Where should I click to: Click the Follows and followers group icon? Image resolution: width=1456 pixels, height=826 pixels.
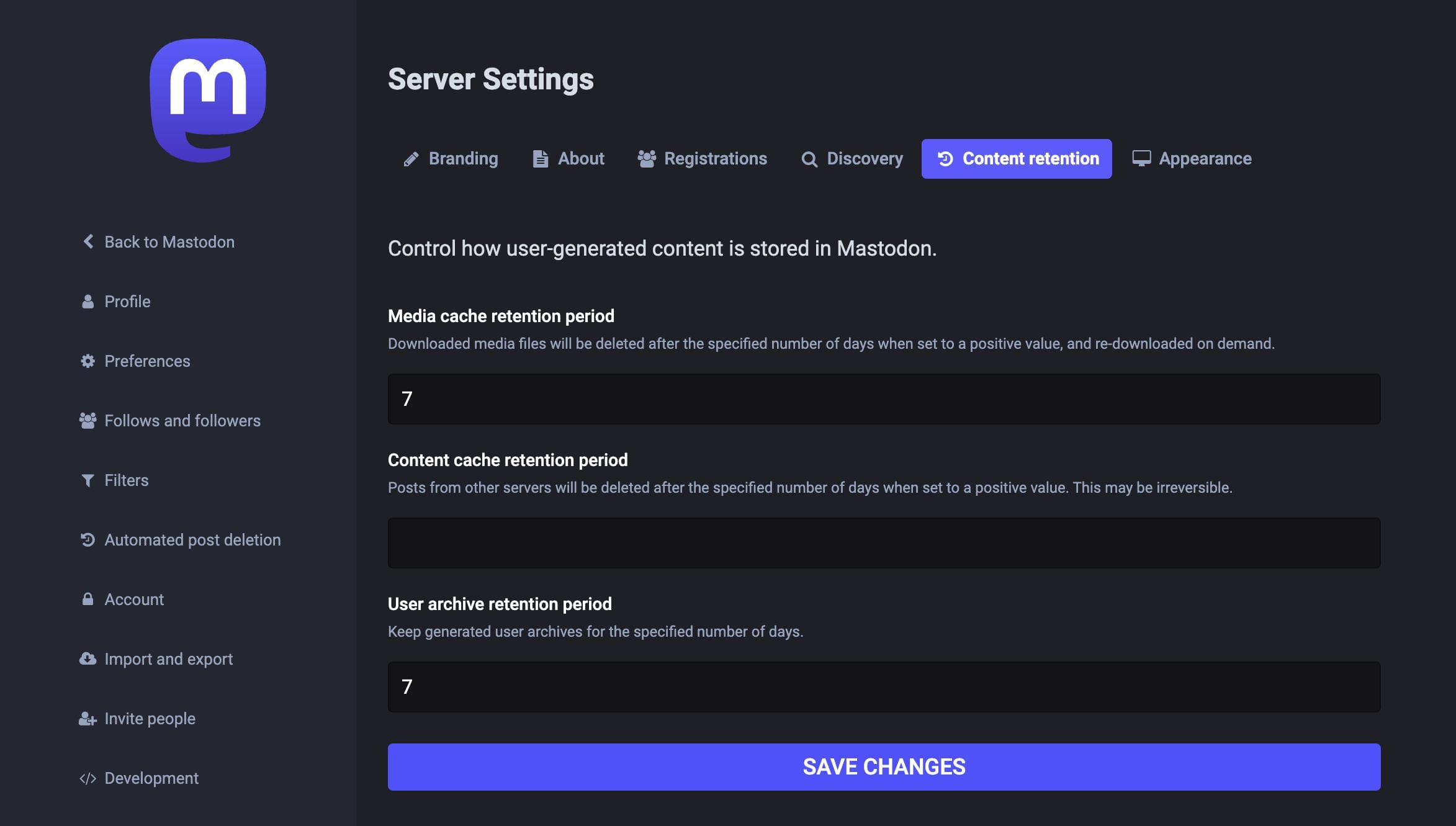point(88,421)
